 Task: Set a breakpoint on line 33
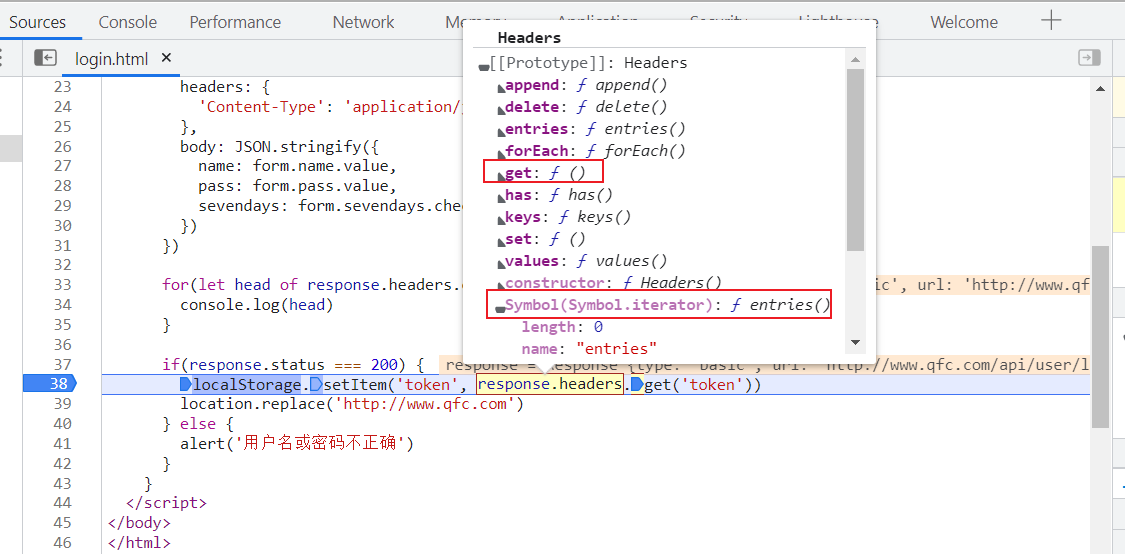63,285
